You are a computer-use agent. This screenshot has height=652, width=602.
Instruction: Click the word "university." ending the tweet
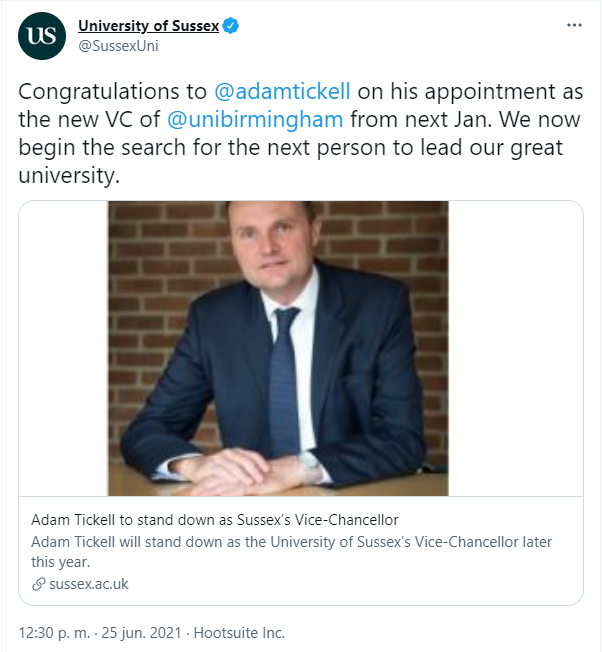click(x=69, y=176)
